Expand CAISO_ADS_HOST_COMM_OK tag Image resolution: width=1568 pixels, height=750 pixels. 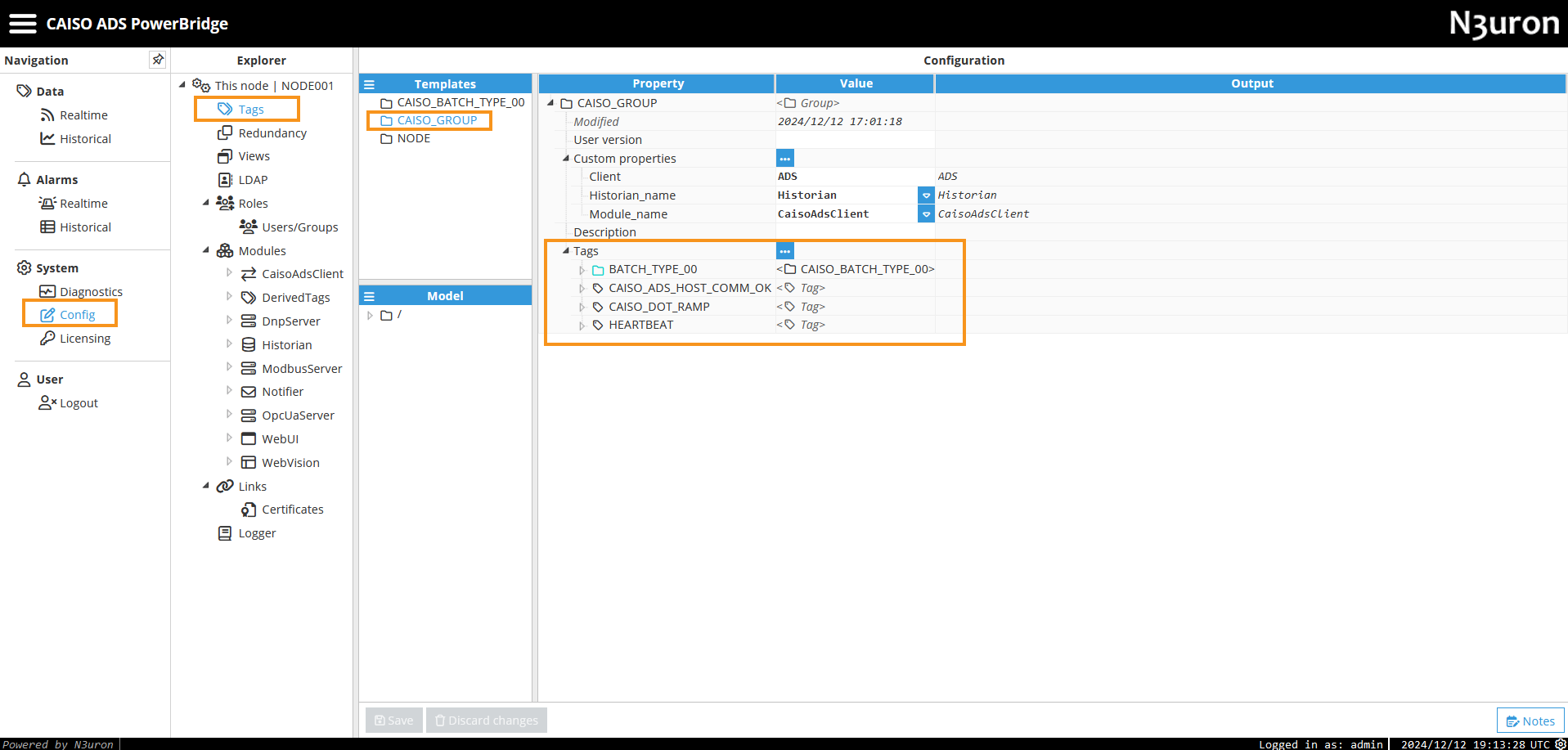coord(582,288)
